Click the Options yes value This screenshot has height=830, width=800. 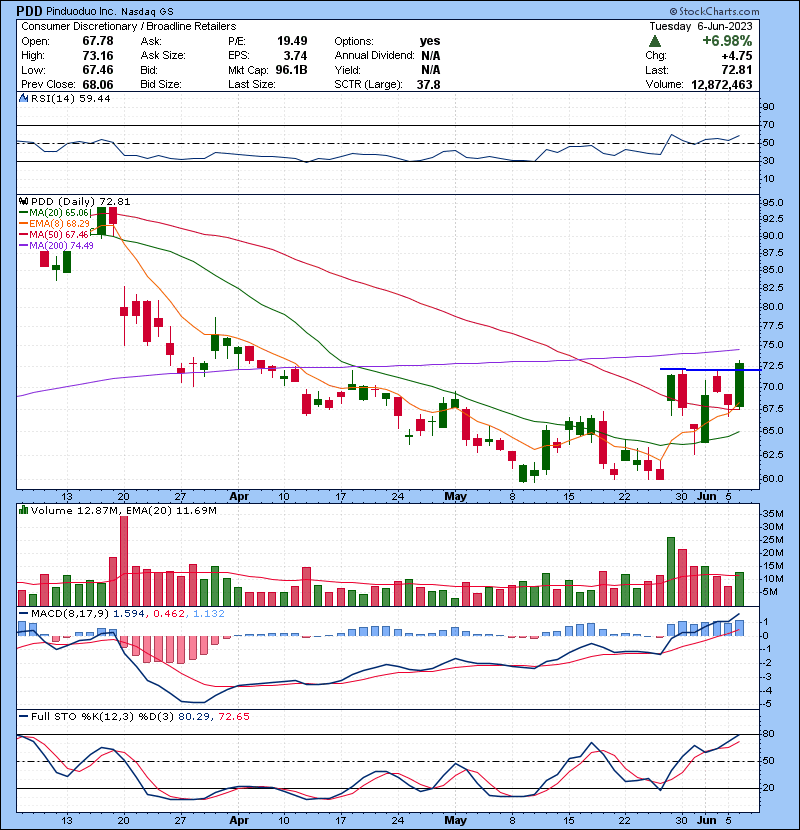[x=430, y=41]
